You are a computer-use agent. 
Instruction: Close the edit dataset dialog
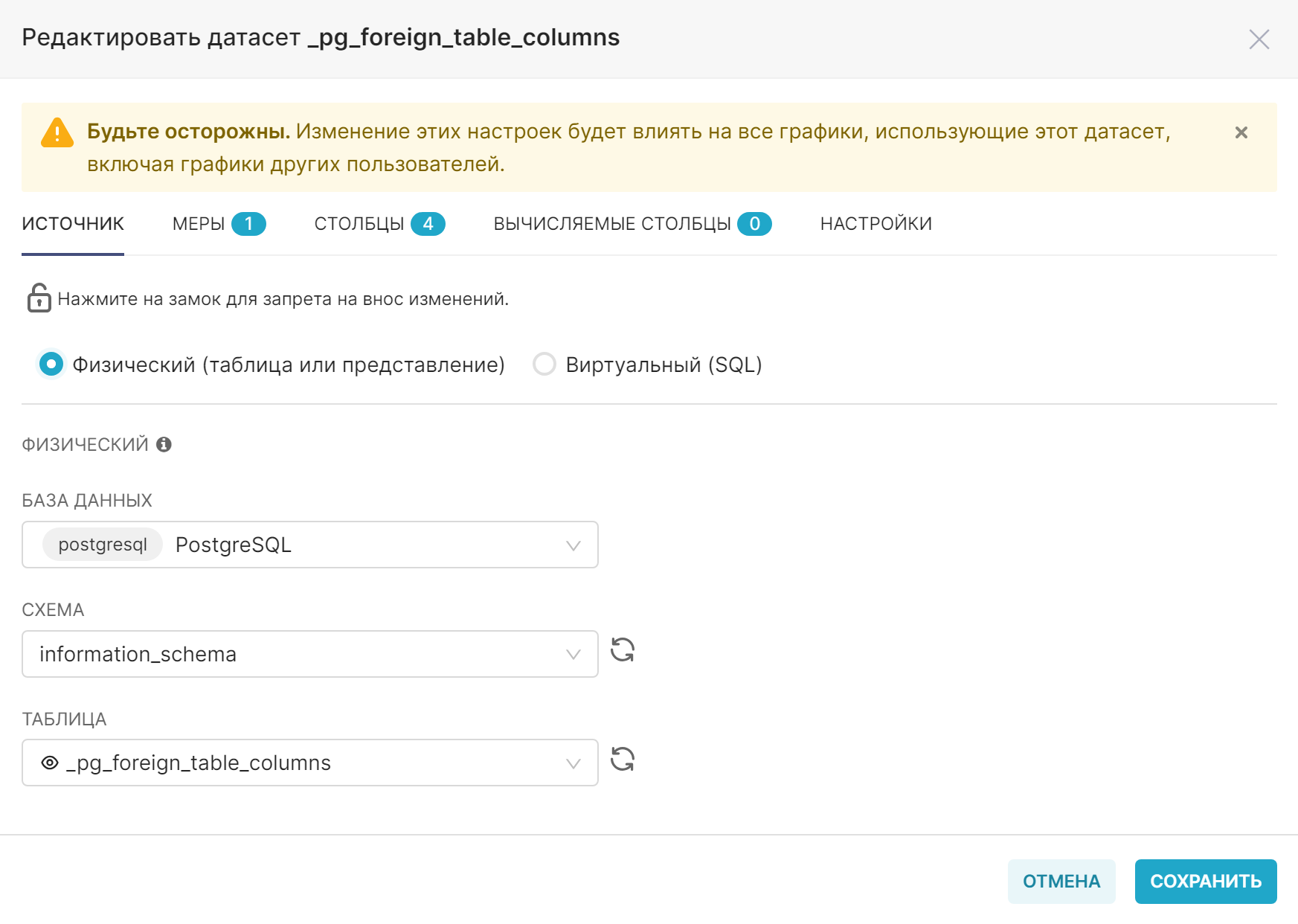point(1259,39)
